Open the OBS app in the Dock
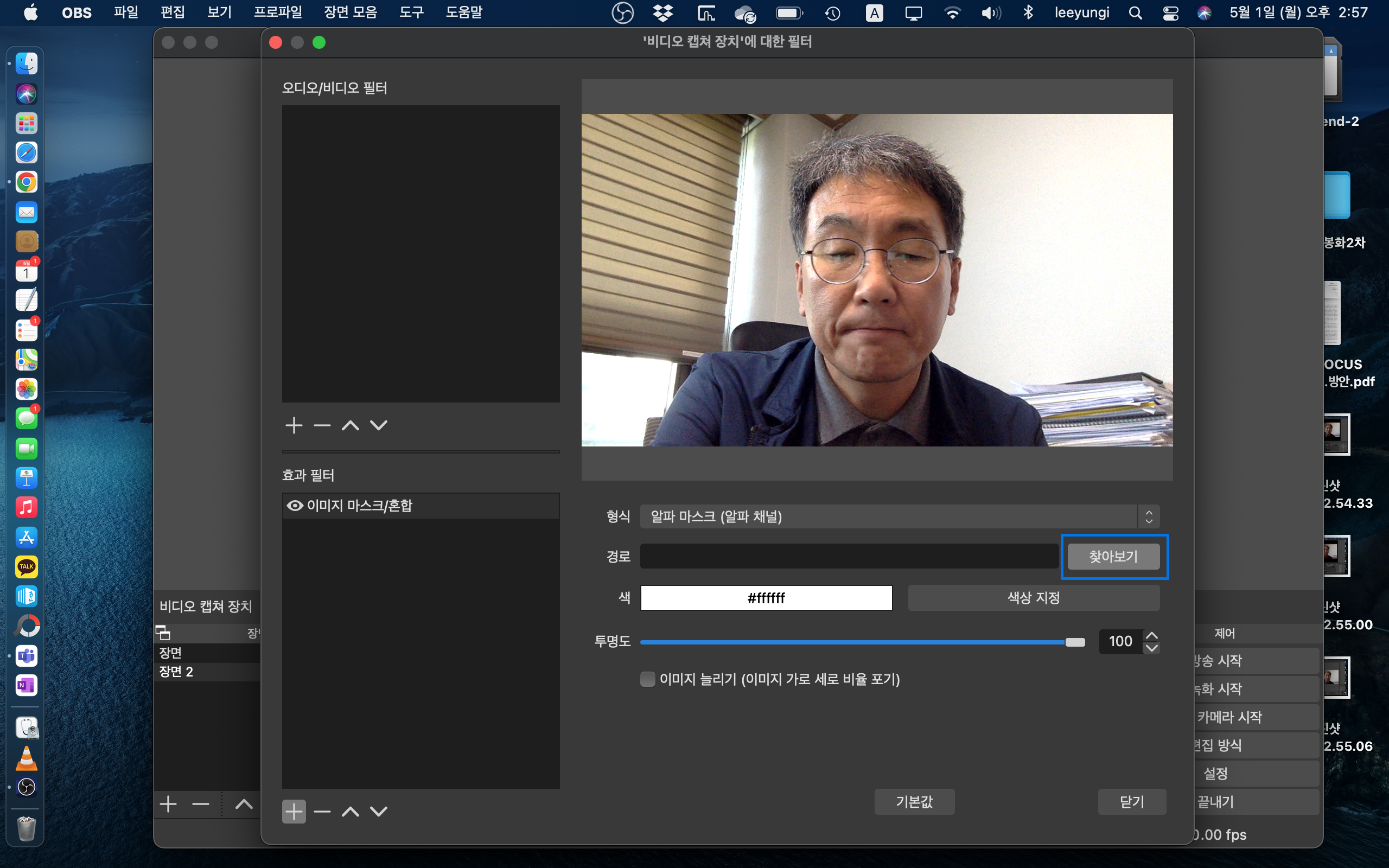 27,787
